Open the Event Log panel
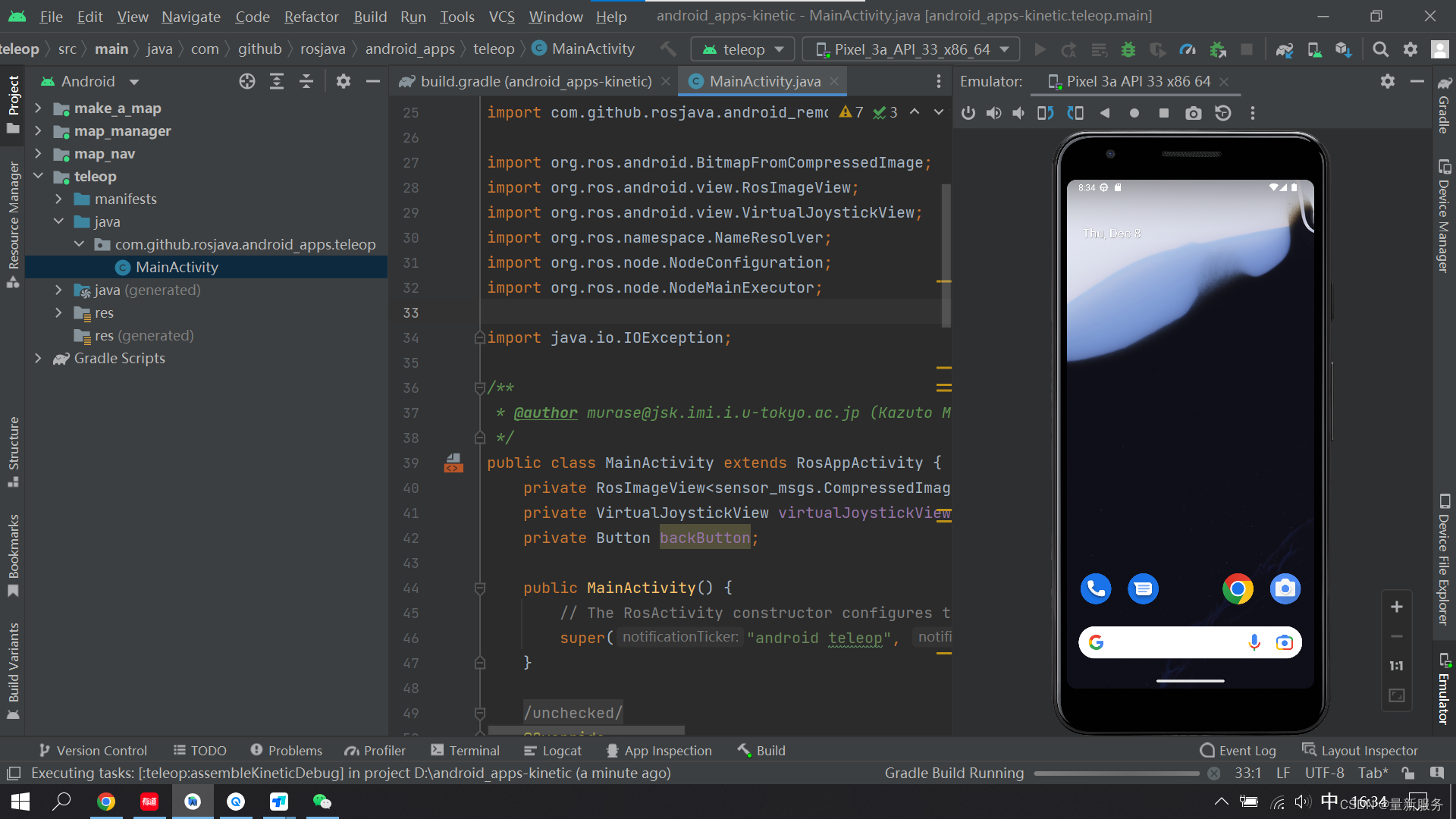1456x819 pixels. tap(1238, 750)
